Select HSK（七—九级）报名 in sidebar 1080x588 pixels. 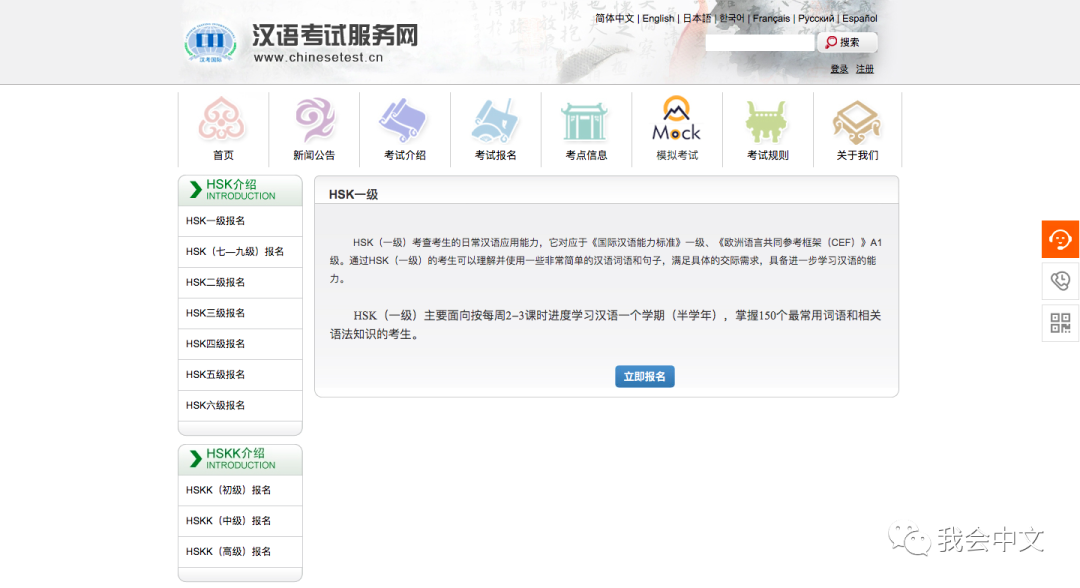240,252
